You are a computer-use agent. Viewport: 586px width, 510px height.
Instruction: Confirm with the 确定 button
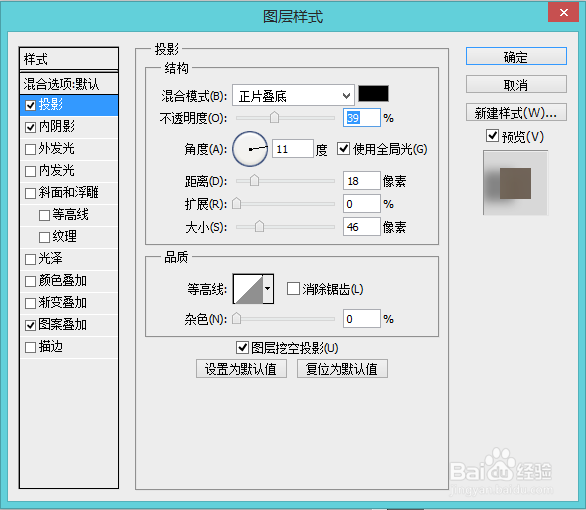click(x=516, y=56)
